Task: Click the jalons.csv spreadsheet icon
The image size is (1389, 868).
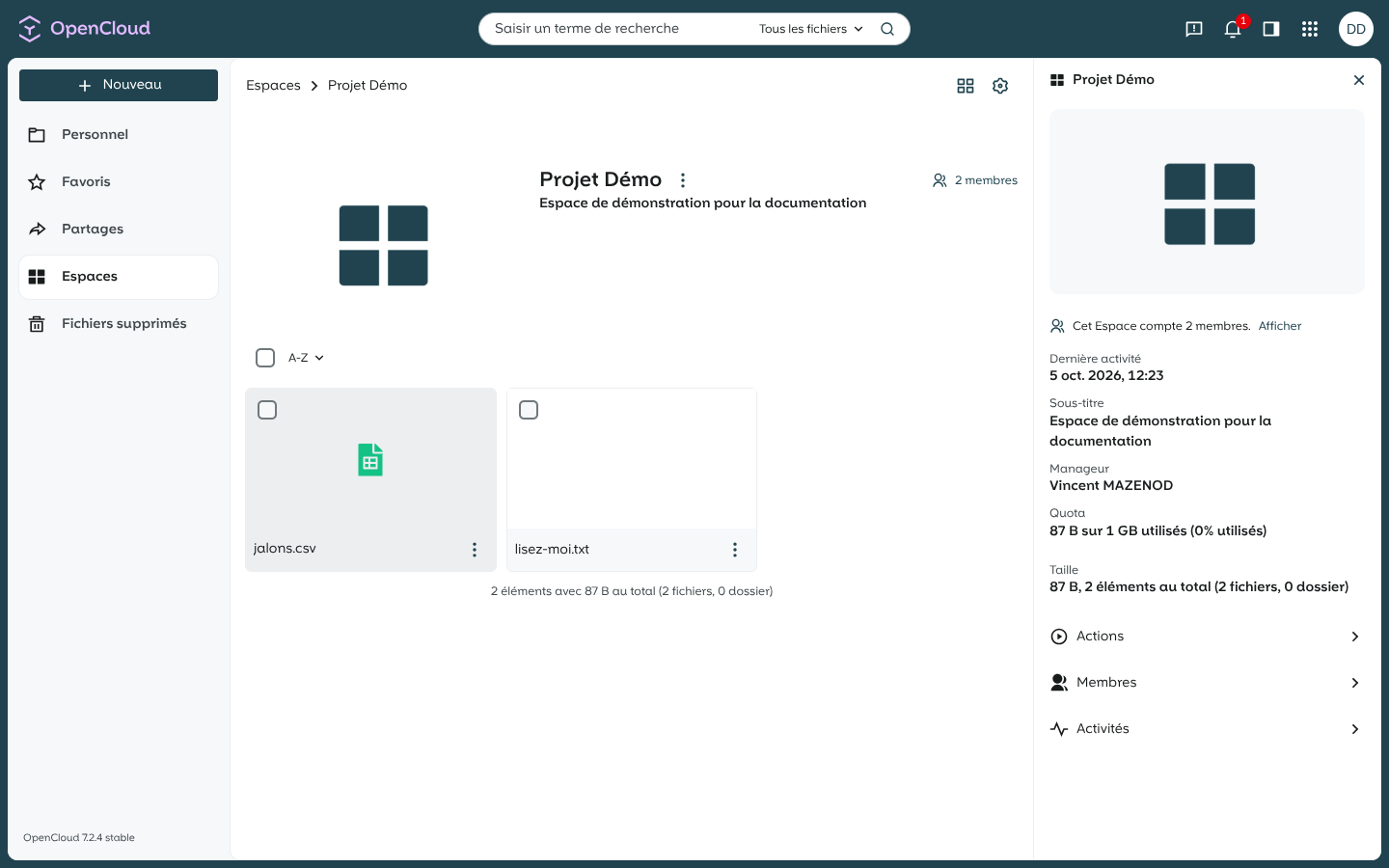Action: point(370,460)
